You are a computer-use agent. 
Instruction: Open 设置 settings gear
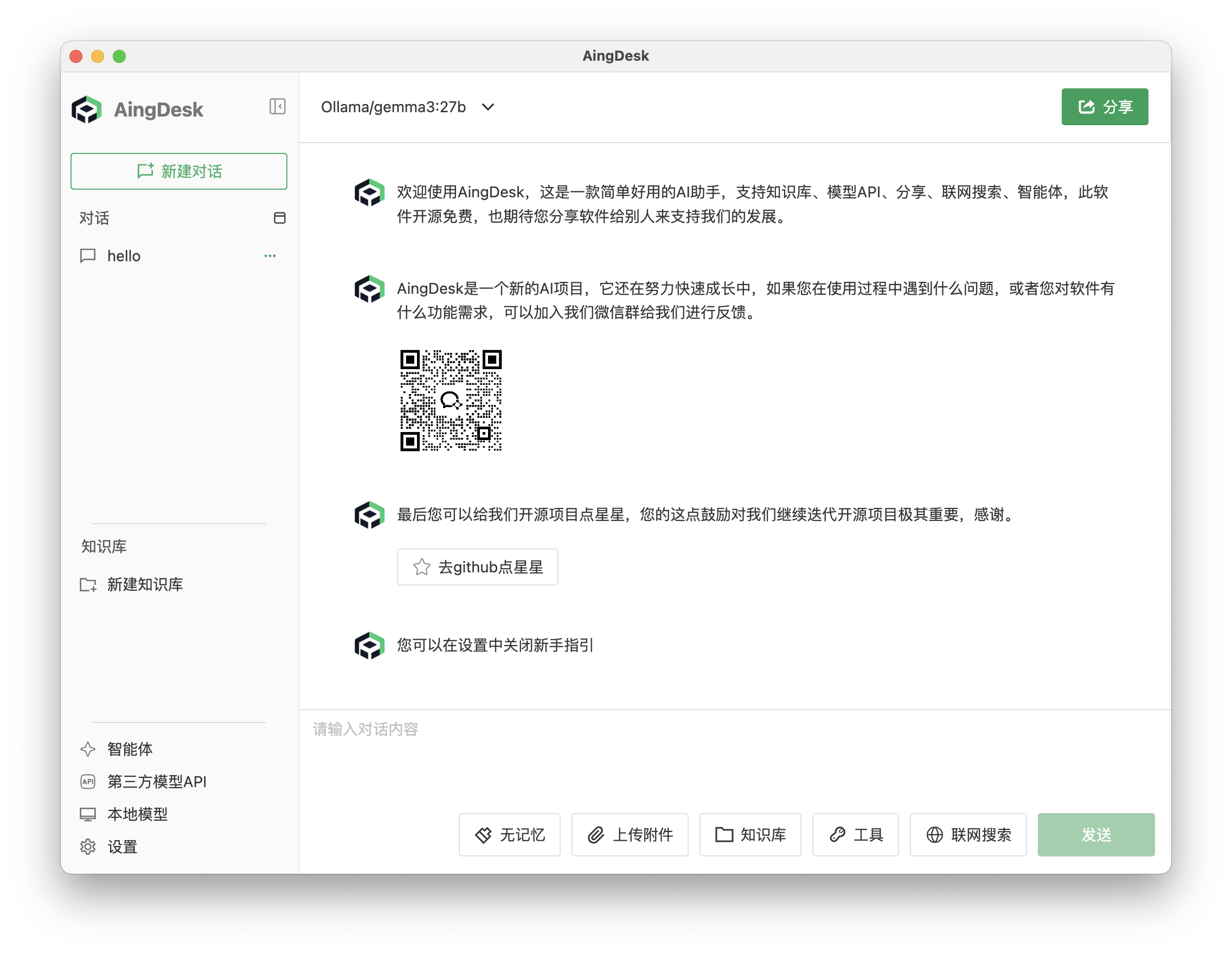pos(122,847)
